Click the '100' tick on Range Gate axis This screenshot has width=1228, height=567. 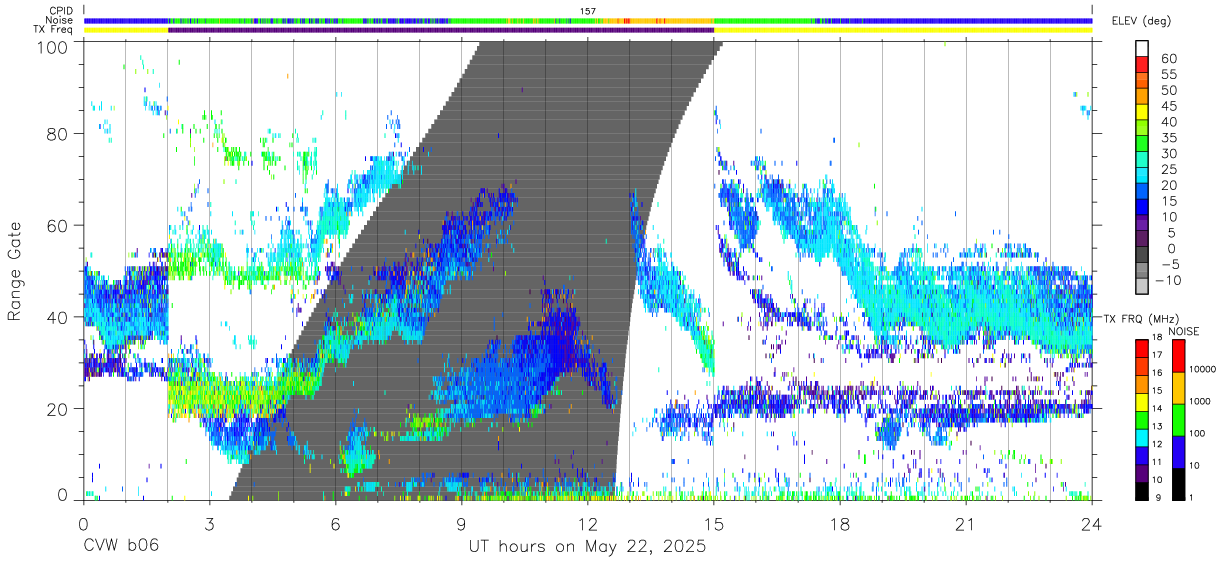pyautogui.click(x=54, y=47)
